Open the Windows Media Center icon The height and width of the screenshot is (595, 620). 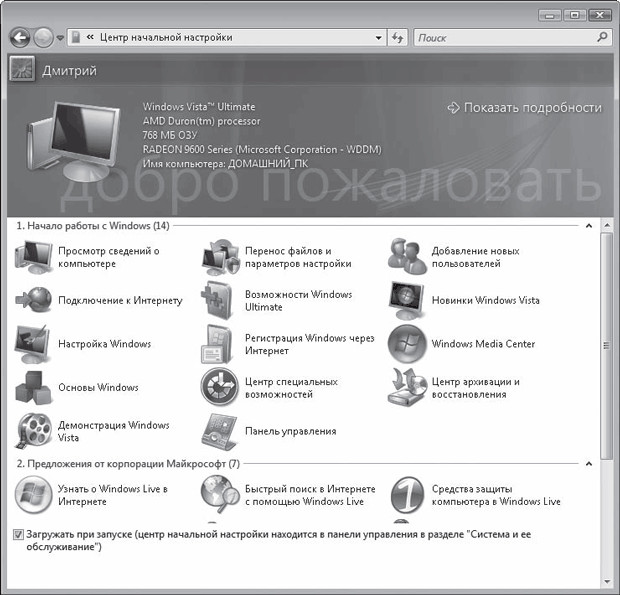click(x=406, y=344)
